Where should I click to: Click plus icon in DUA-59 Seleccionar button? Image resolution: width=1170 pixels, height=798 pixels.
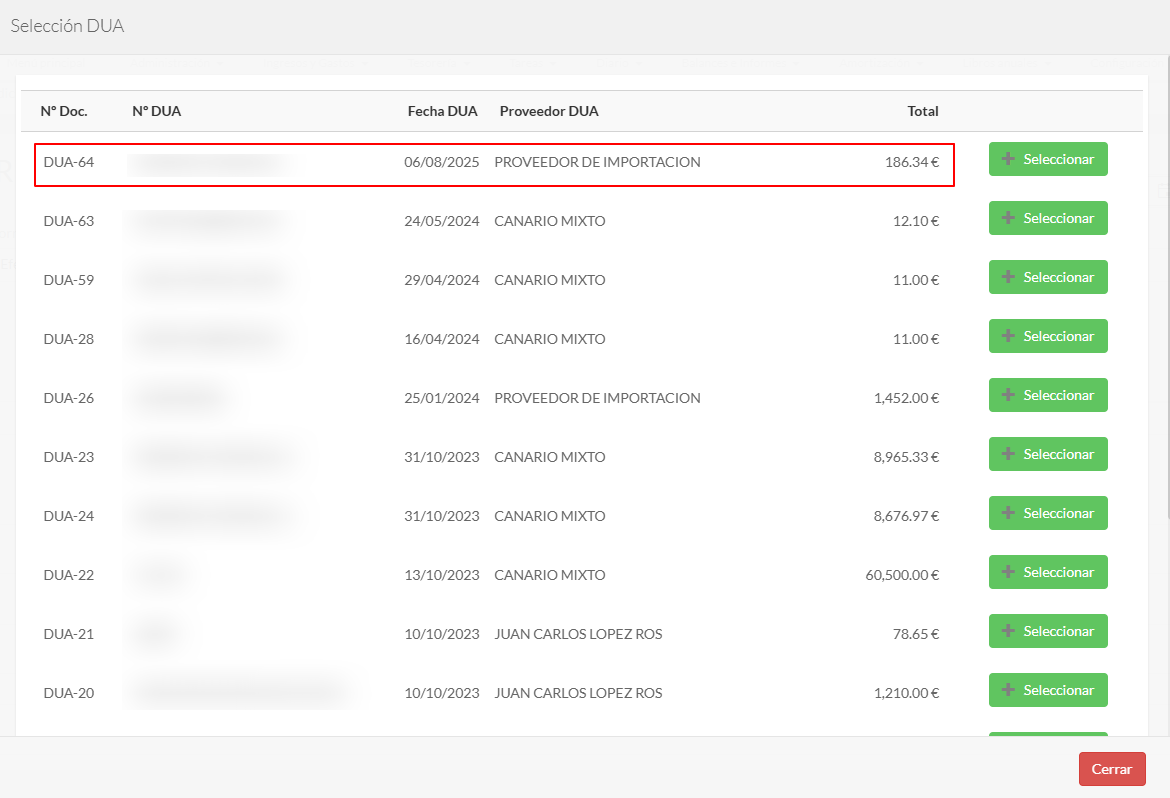(1008, 278)
